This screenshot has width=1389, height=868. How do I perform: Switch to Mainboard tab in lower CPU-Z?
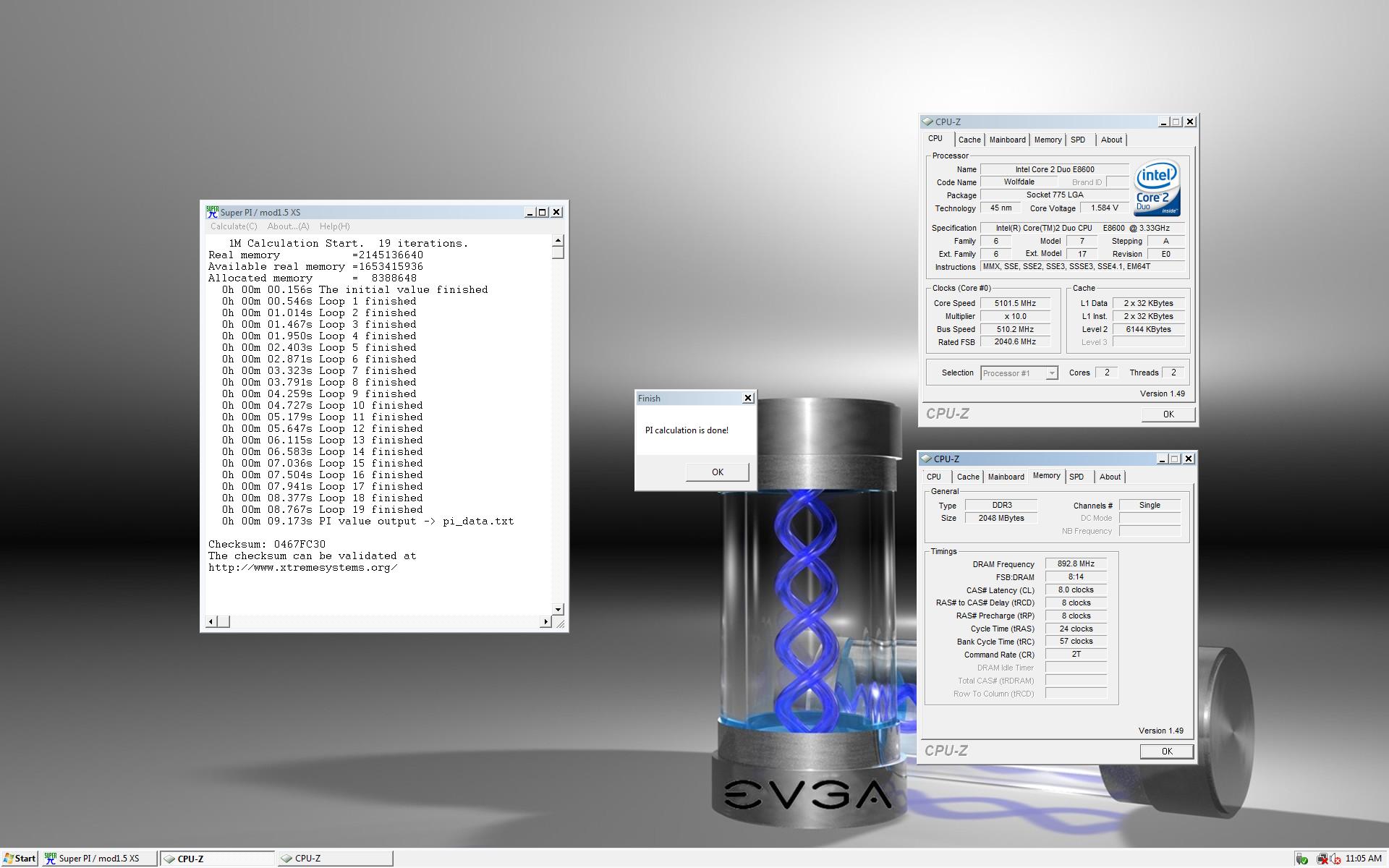tap(1006, 477)
